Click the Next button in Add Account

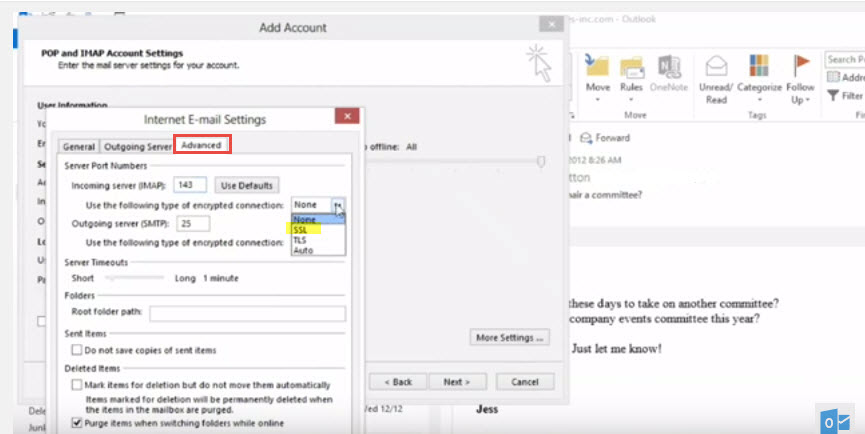tap(457, 382)
